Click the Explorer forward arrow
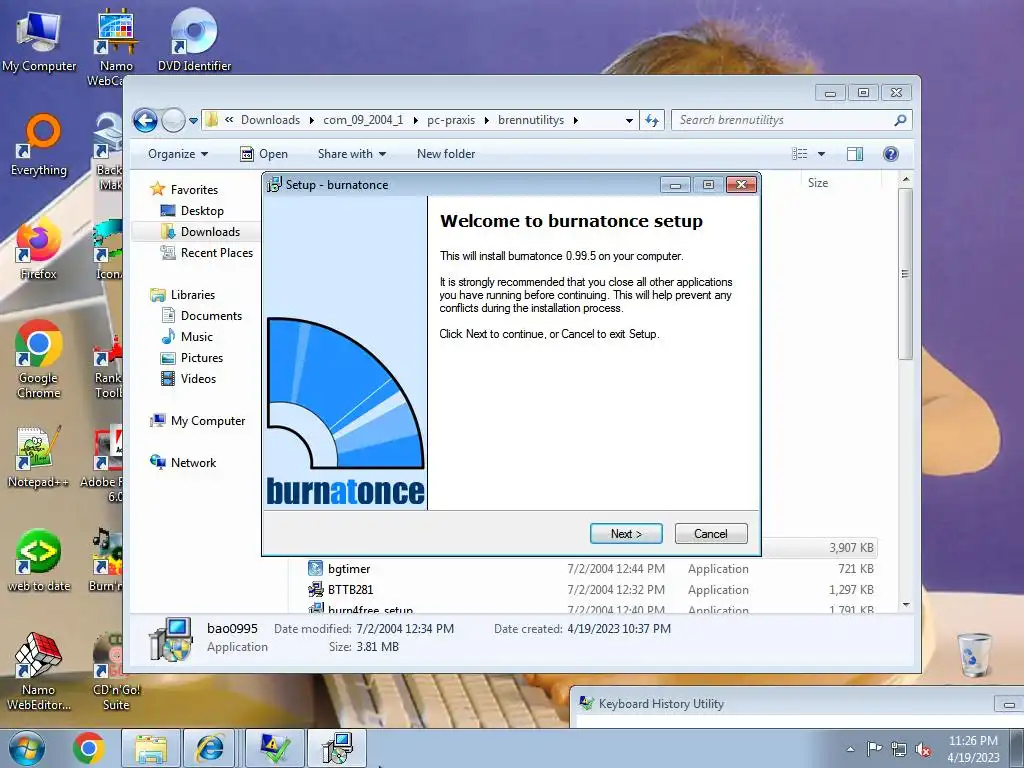1024x768 pixels. [173, 120]
